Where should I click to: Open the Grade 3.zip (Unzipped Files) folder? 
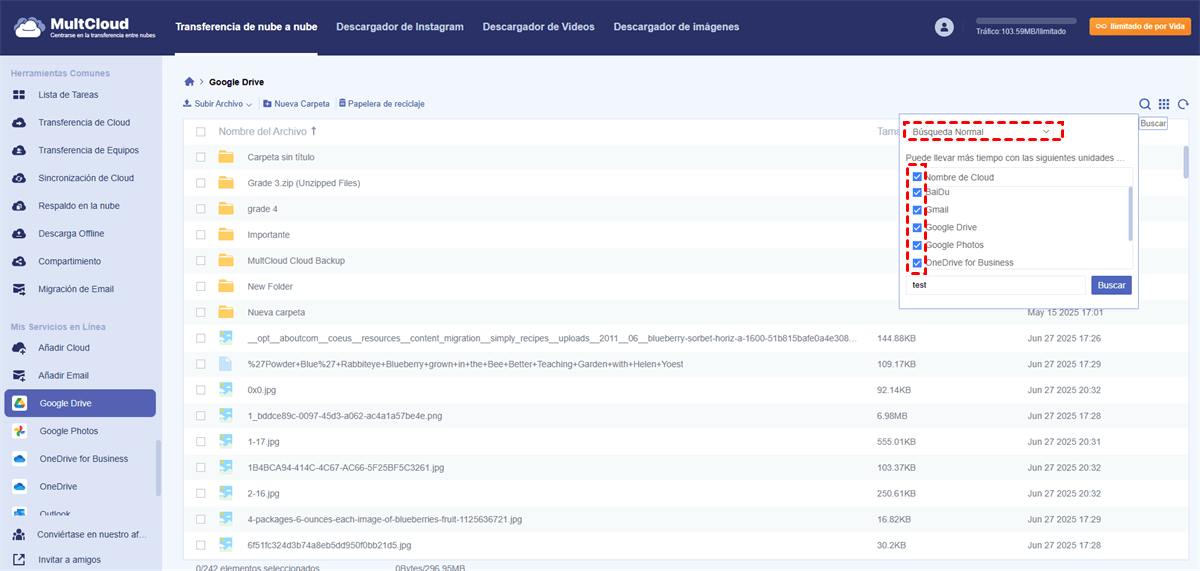tap(304, 183)
